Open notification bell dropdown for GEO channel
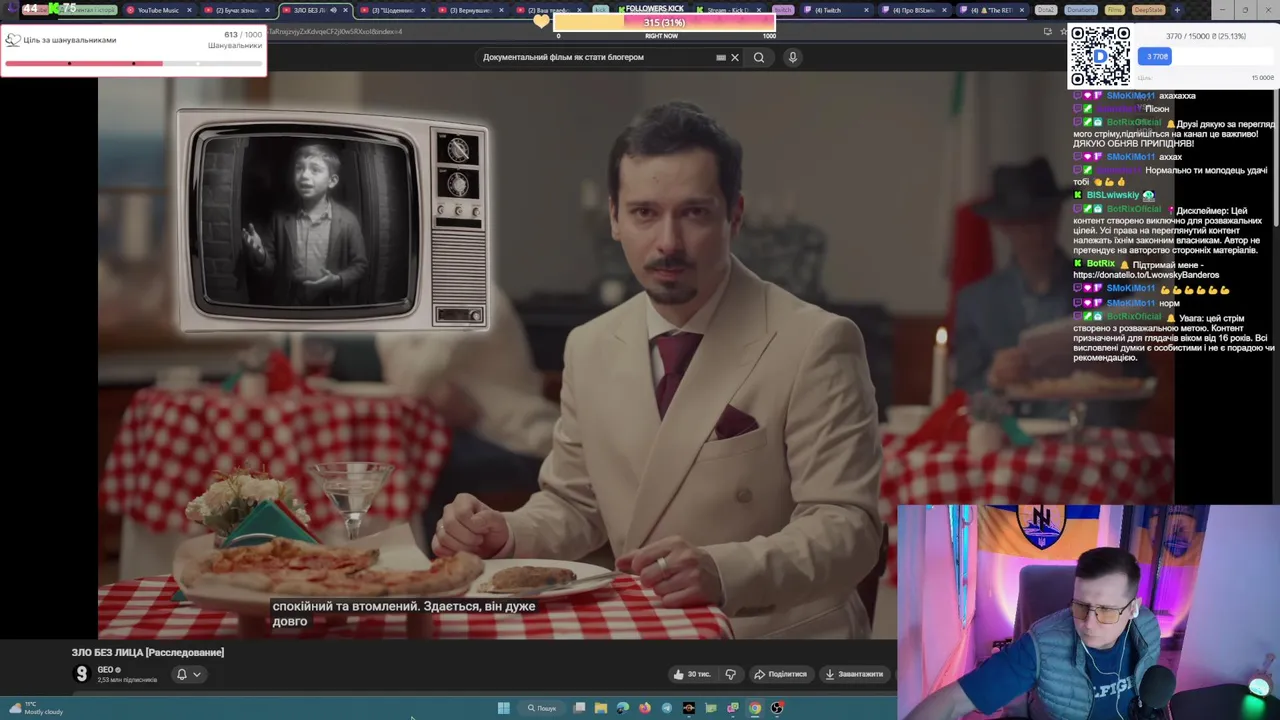Image resolution: width=1280 pixels, height=720 pixels. [188, 674]
